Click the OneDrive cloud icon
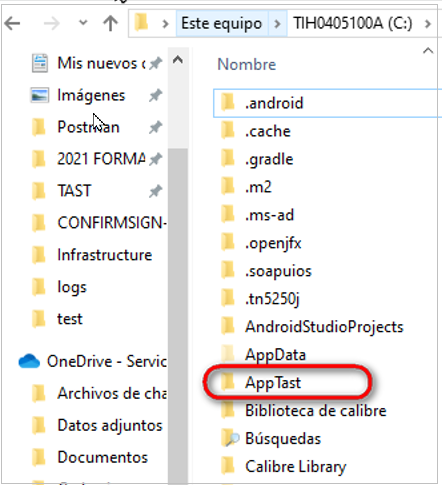This screenshot has width=442, height=485. point(29,361)
